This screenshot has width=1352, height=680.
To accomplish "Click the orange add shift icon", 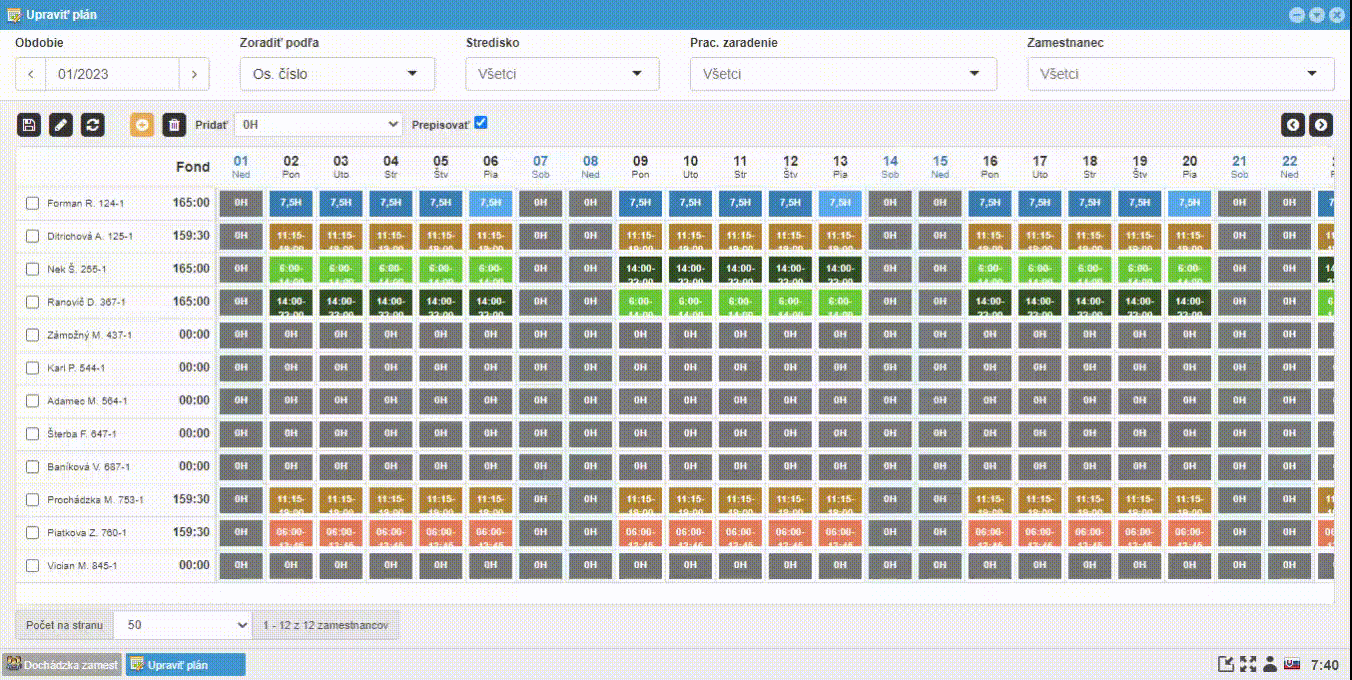I will [x=142, y=125].
